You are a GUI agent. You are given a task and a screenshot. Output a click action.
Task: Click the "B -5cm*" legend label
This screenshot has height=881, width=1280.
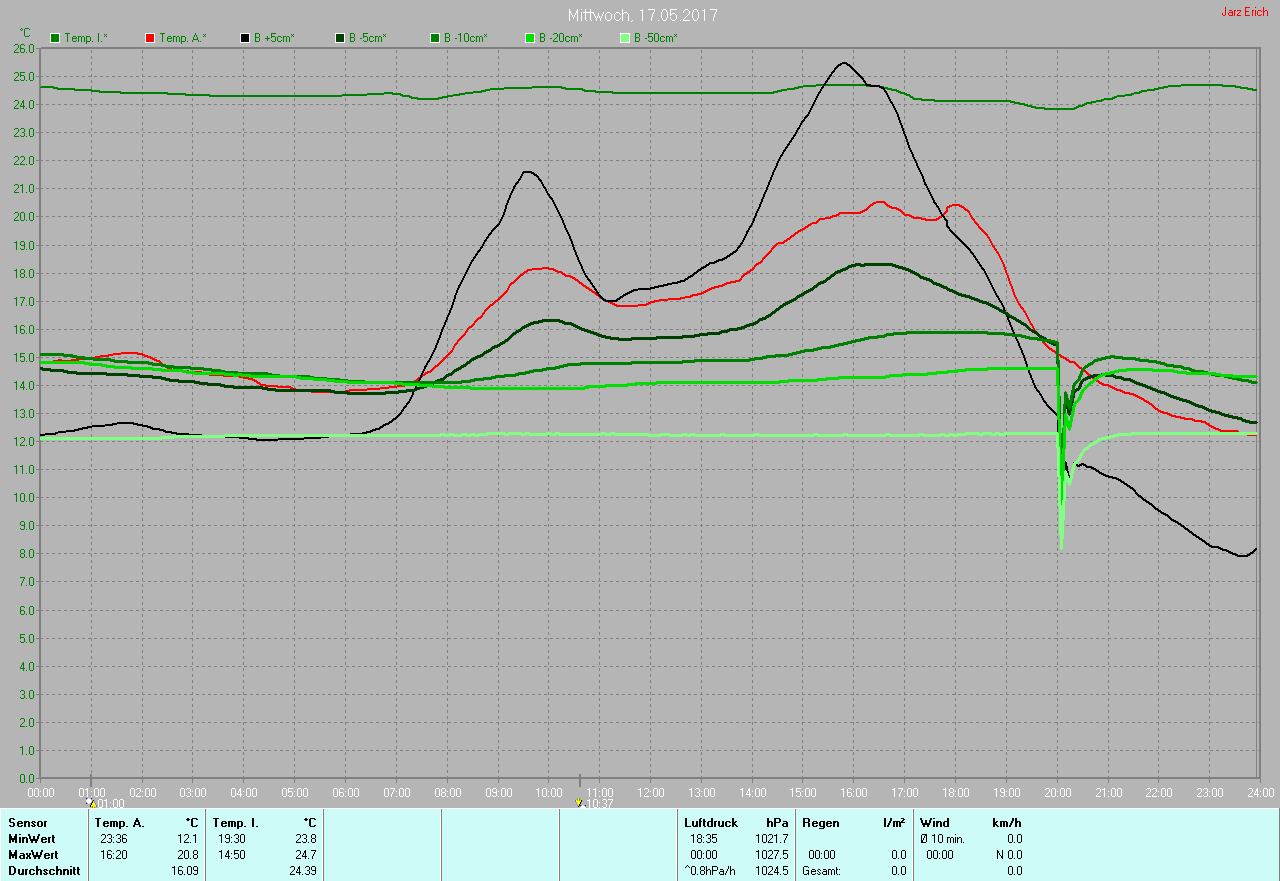pos(367,38)
